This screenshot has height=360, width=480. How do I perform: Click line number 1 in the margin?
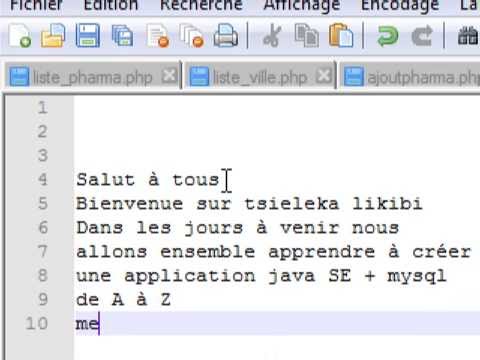point(42,108)
